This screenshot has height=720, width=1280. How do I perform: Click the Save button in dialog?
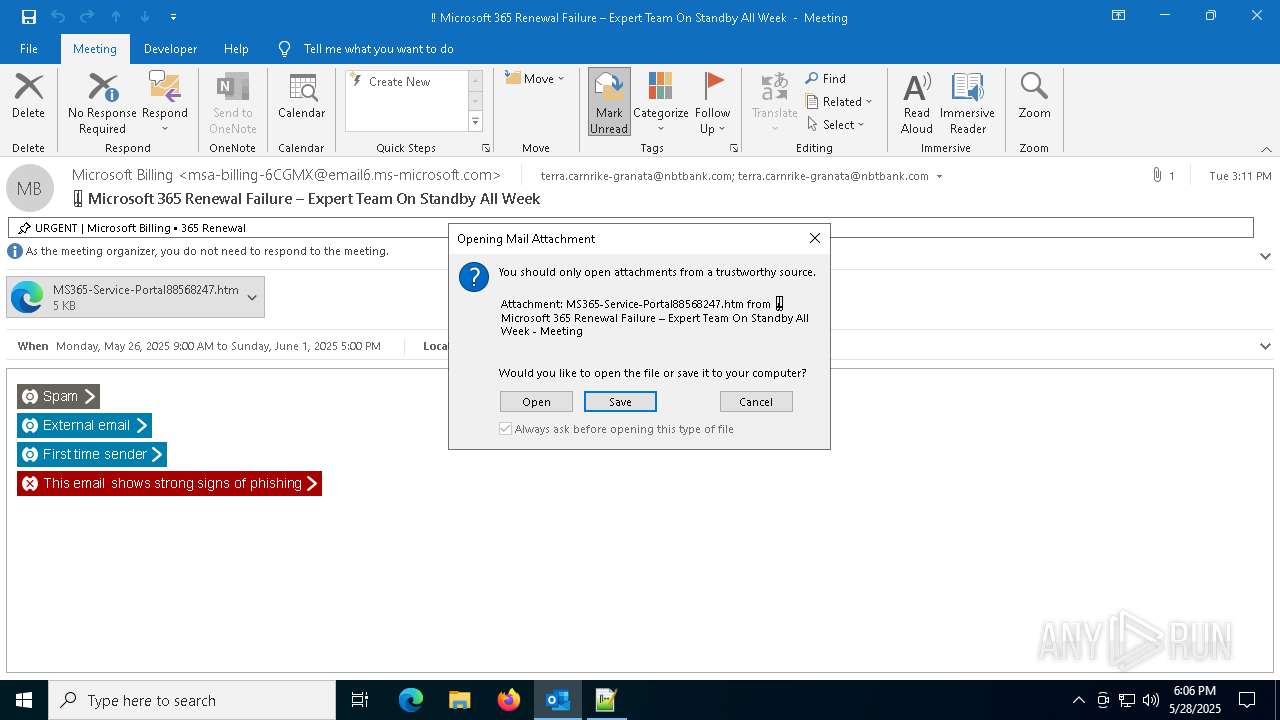(620, 402)
